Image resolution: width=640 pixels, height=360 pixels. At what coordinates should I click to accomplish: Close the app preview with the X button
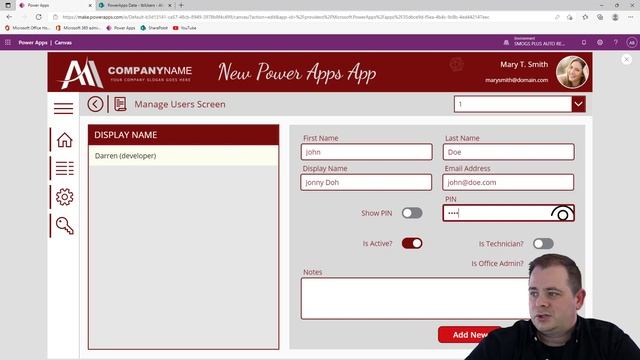pyautogui.click(x=627, y=60)
